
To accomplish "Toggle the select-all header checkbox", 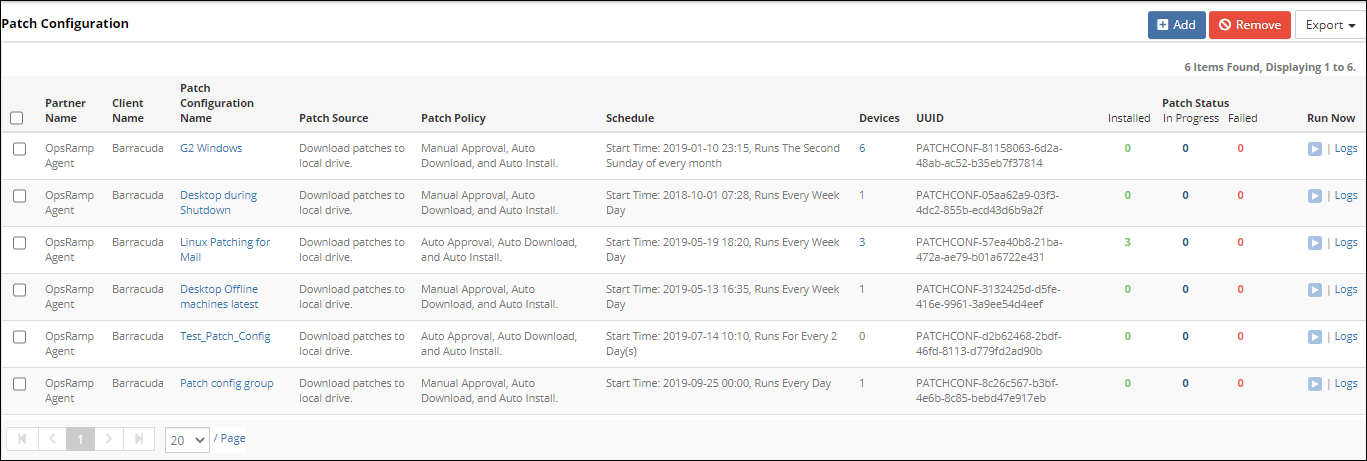I will (x=17, y=118).
